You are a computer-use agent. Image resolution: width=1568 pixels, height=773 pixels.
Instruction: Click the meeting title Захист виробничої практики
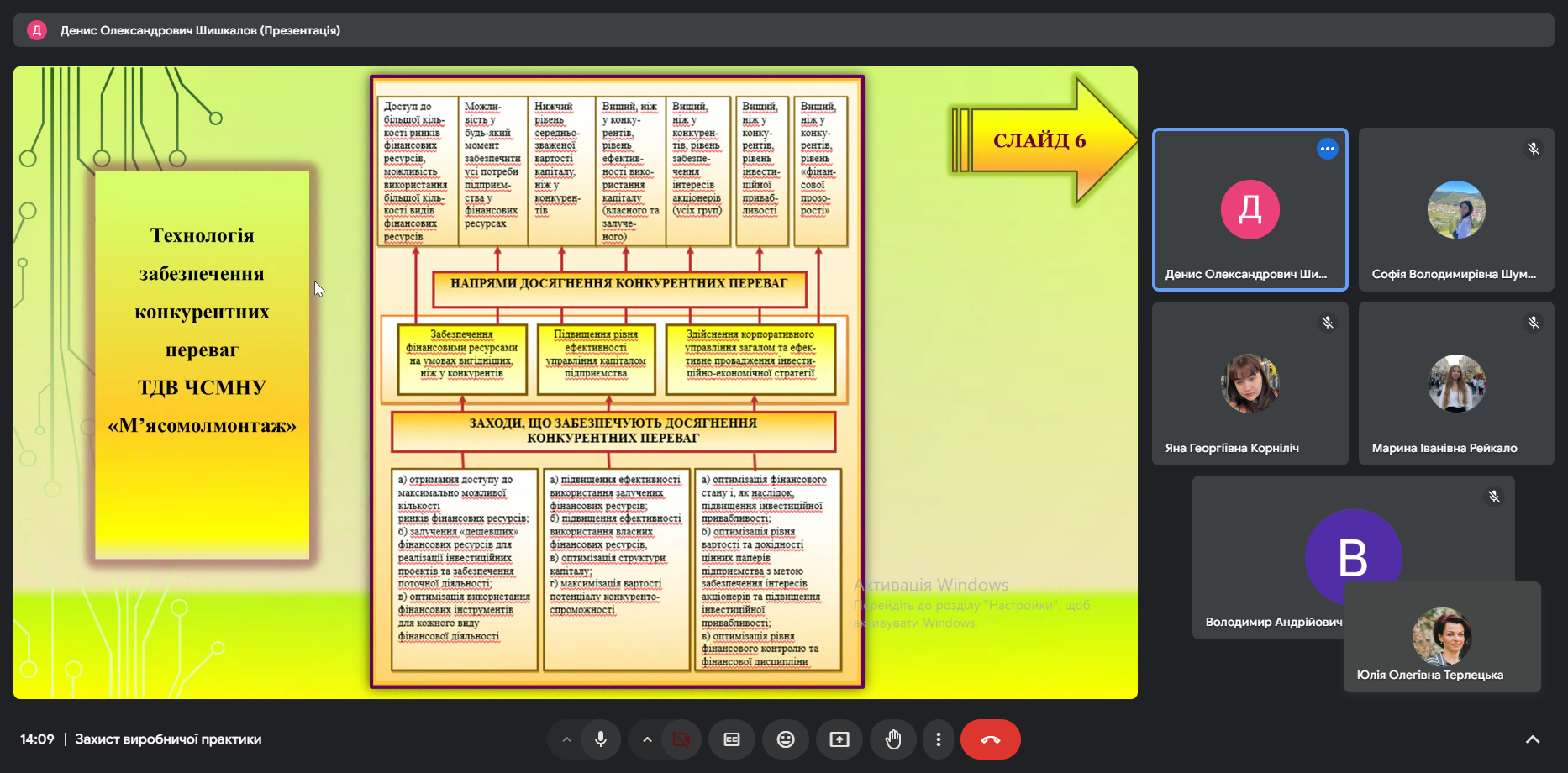point(168,739)
